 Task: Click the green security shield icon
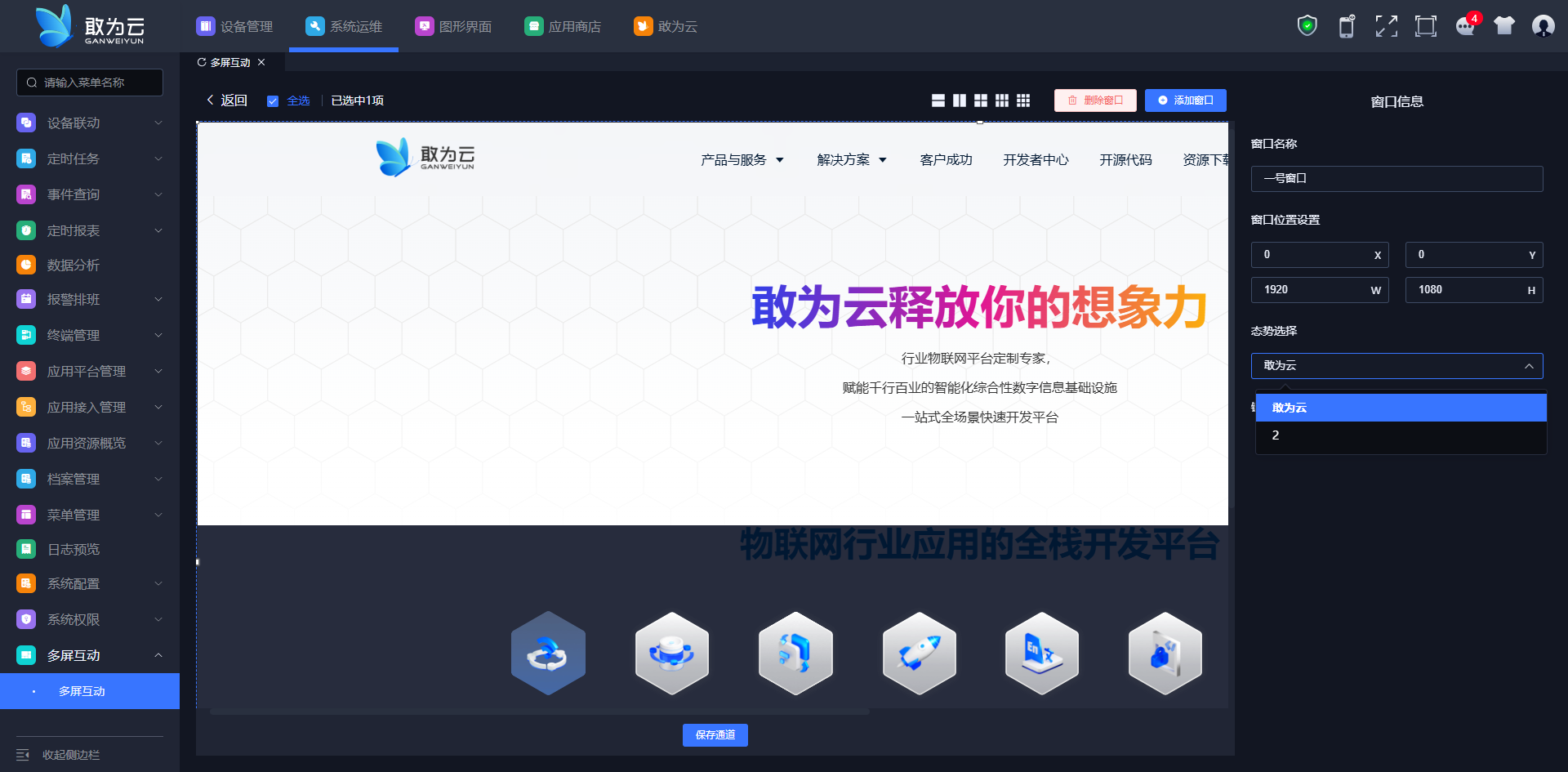point(1307,26)
